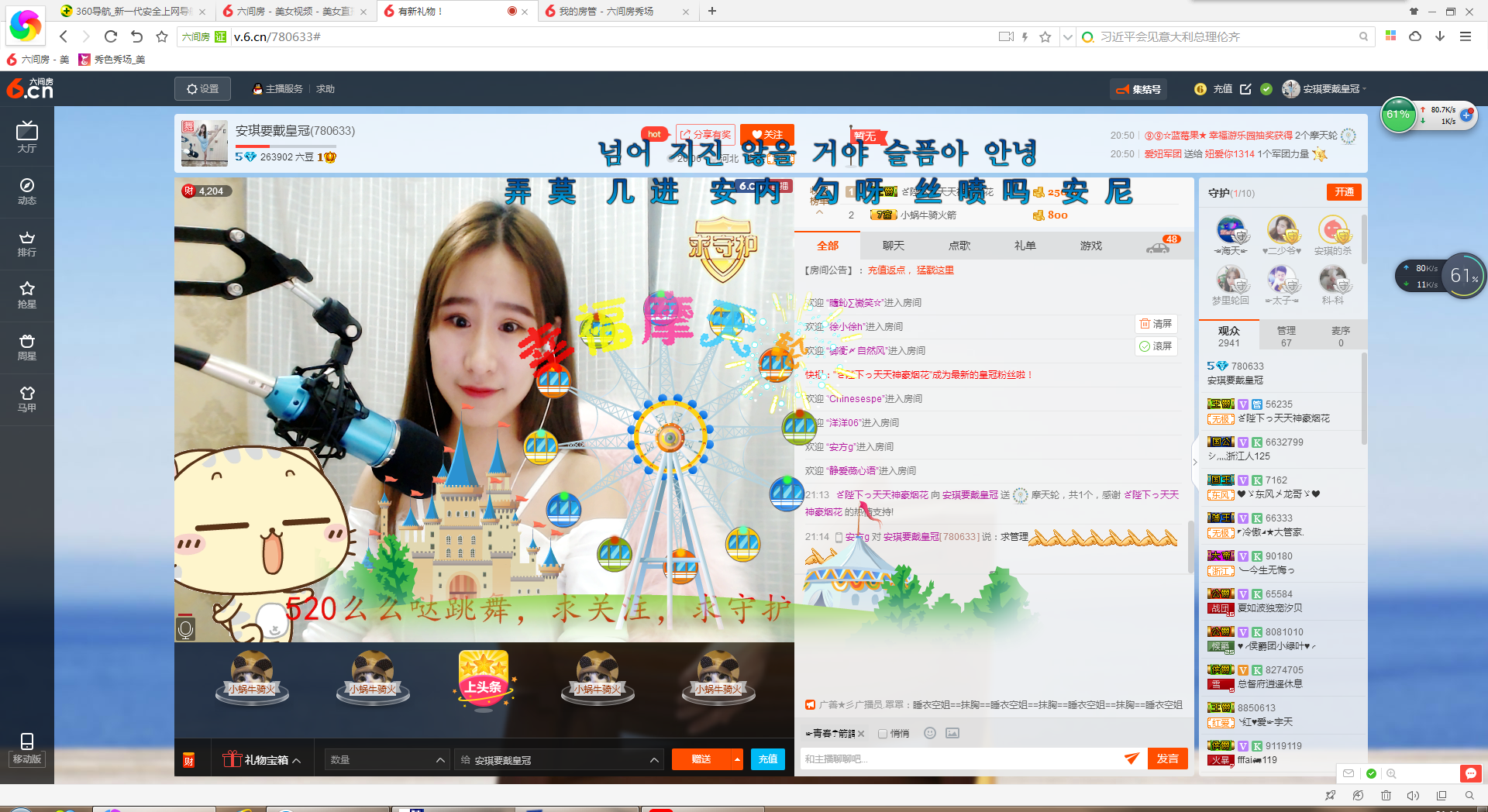This screenshot has height=812, width=1488.
Task: Reload the page with refresh icon
Action: (x=111, y=36)
